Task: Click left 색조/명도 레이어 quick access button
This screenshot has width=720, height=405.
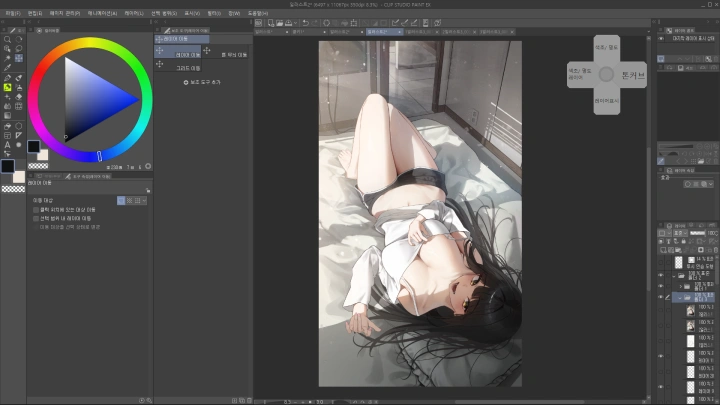Action: [x=580, y=74]
